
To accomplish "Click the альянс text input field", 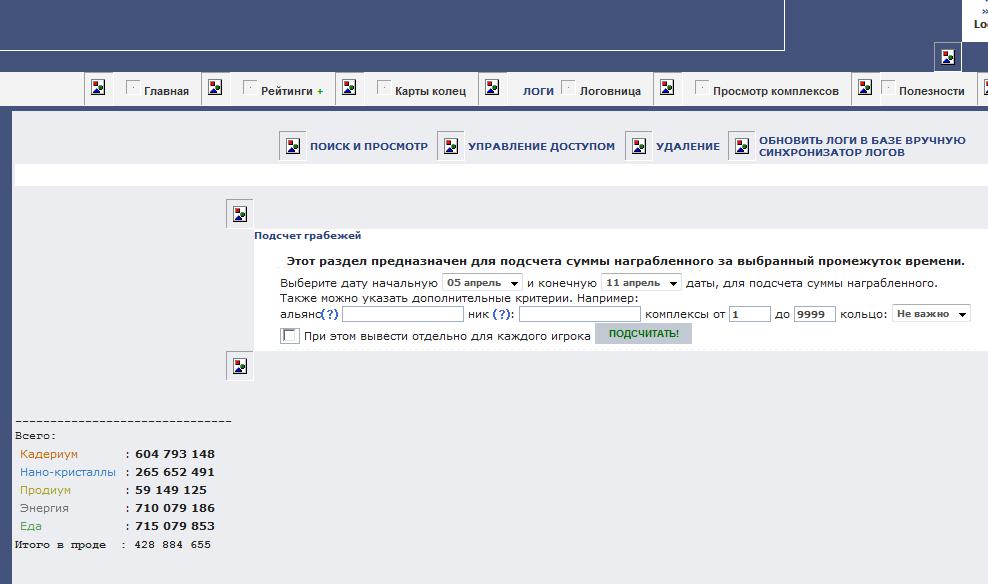I will coord(402,314).
